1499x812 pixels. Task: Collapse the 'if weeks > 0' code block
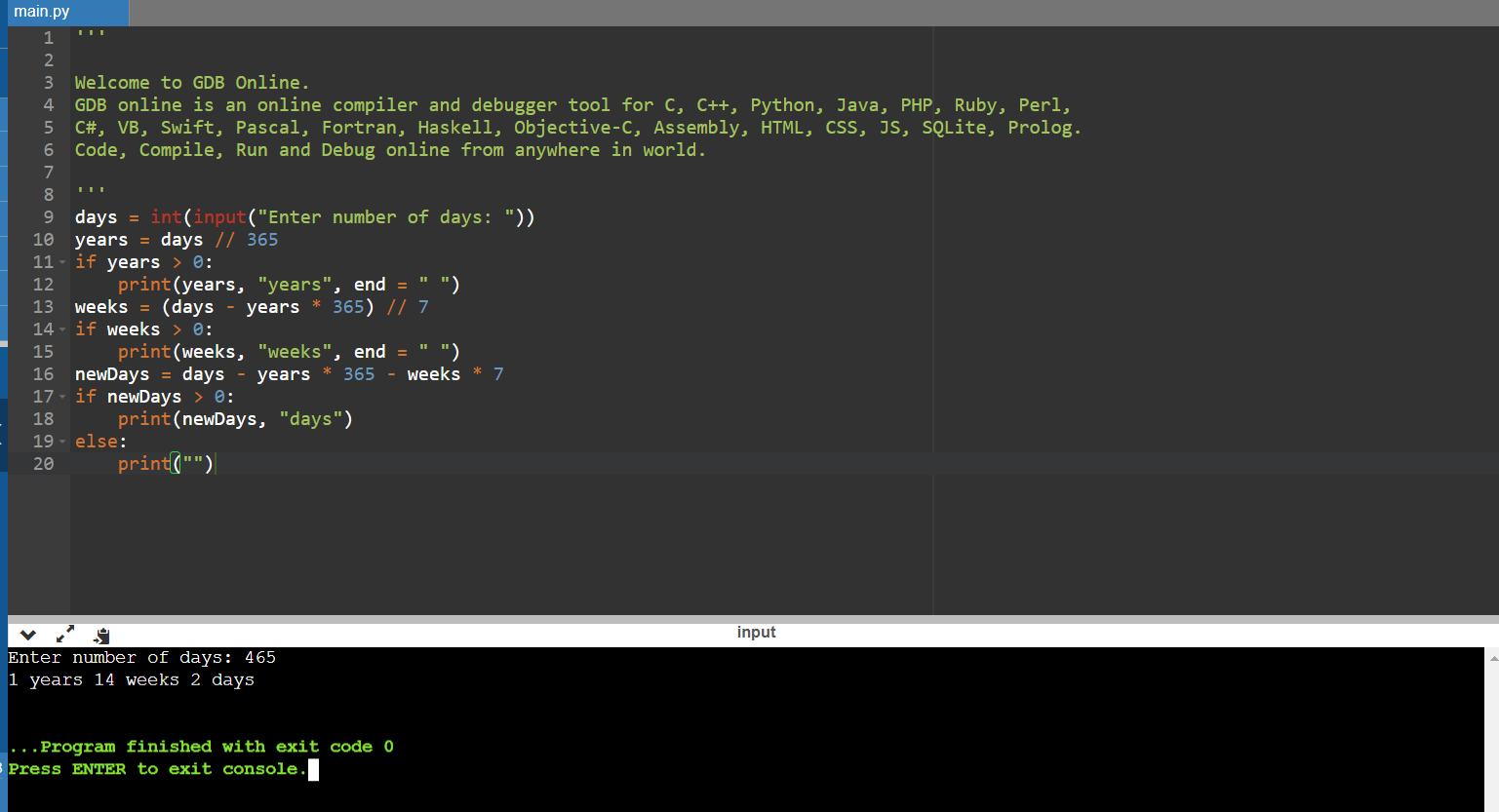tap(62, 329)
